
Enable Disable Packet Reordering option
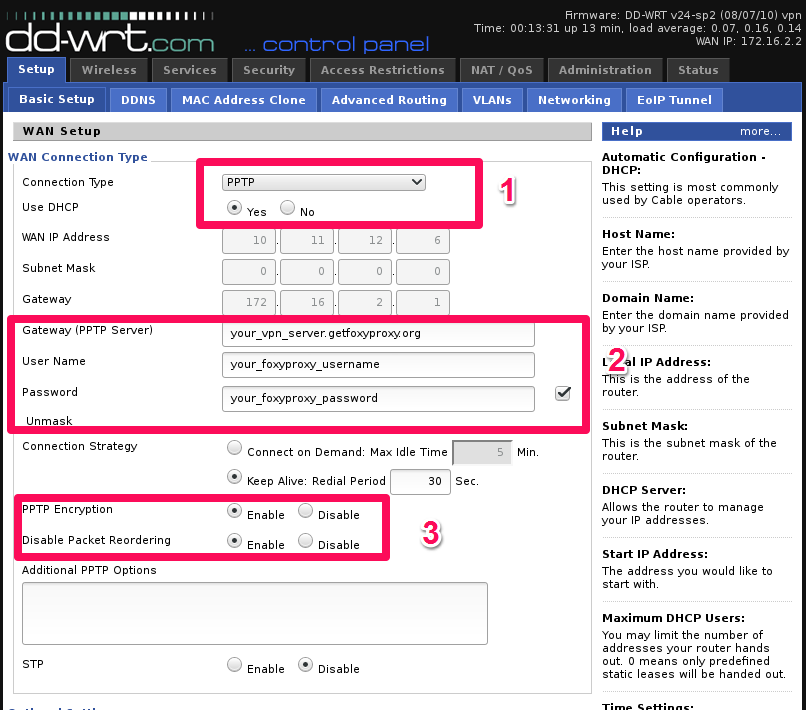coord(234,540)
